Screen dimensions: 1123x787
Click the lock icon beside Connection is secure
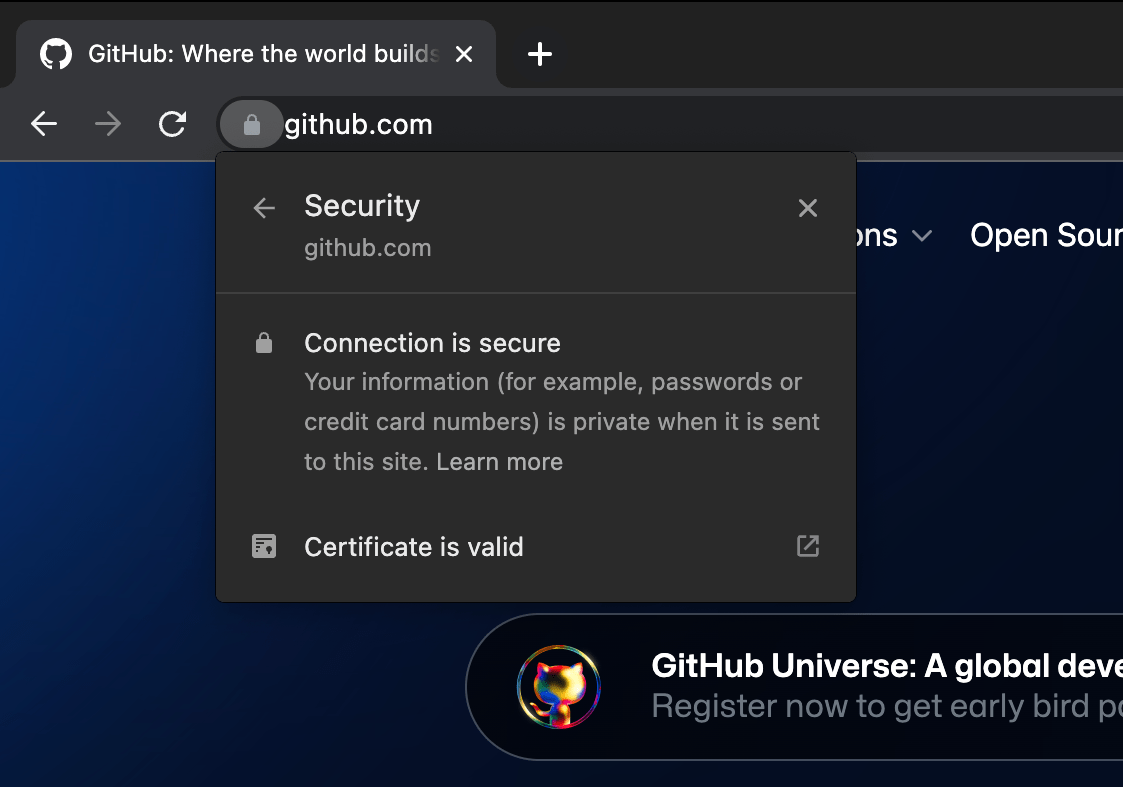[264, 342]
